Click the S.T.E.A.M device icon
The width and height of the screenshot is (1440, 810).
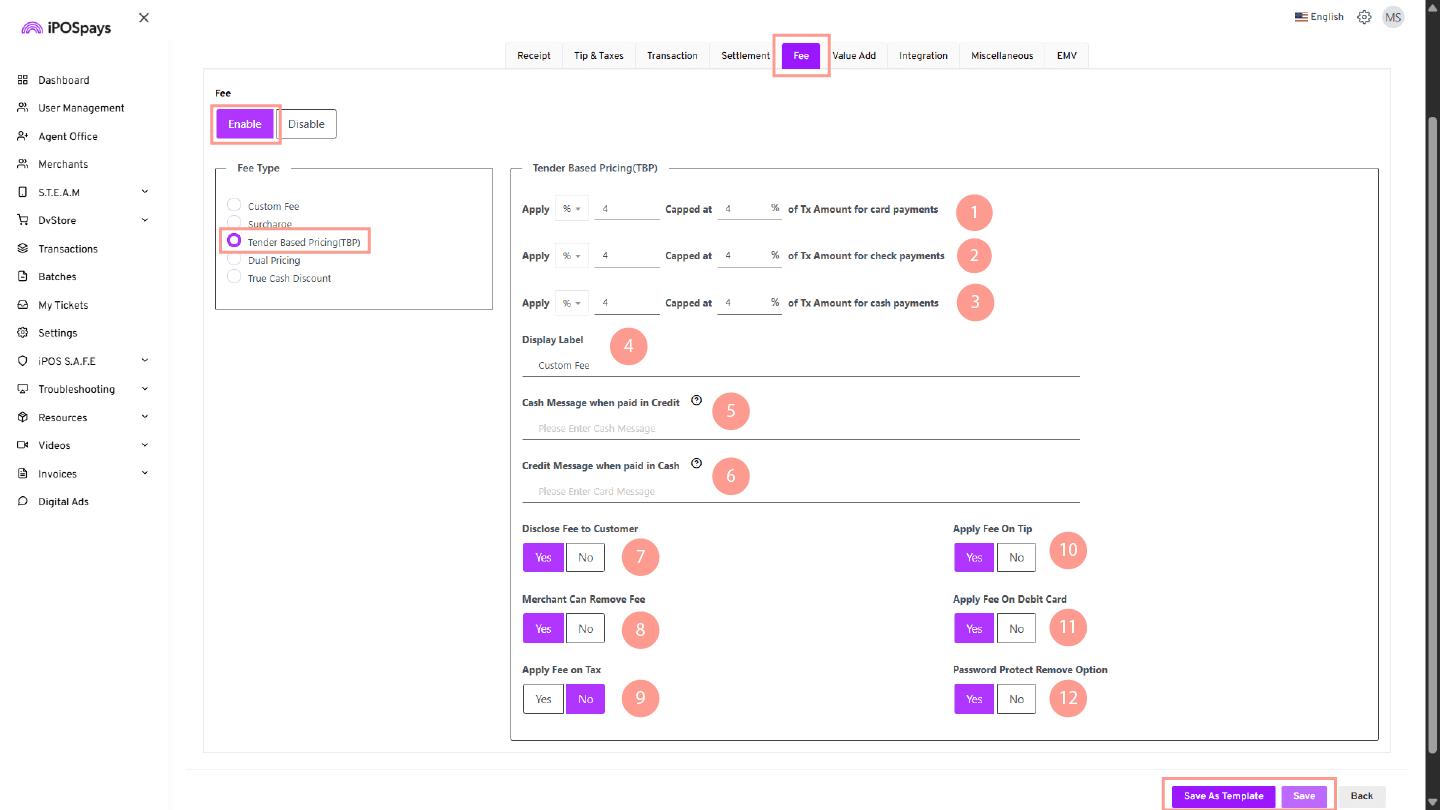click(x=23, y=192)
